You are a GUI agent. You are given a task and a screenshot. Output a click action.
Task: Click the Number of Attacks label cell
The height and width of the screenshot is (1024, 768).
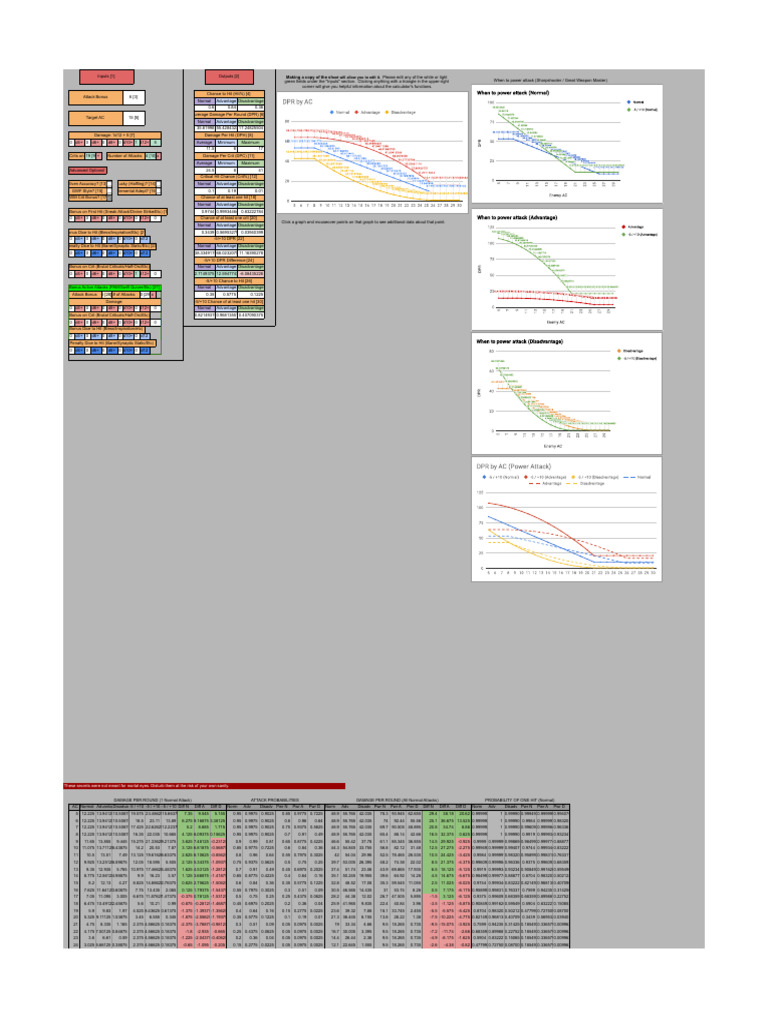[x=125, y=156]
